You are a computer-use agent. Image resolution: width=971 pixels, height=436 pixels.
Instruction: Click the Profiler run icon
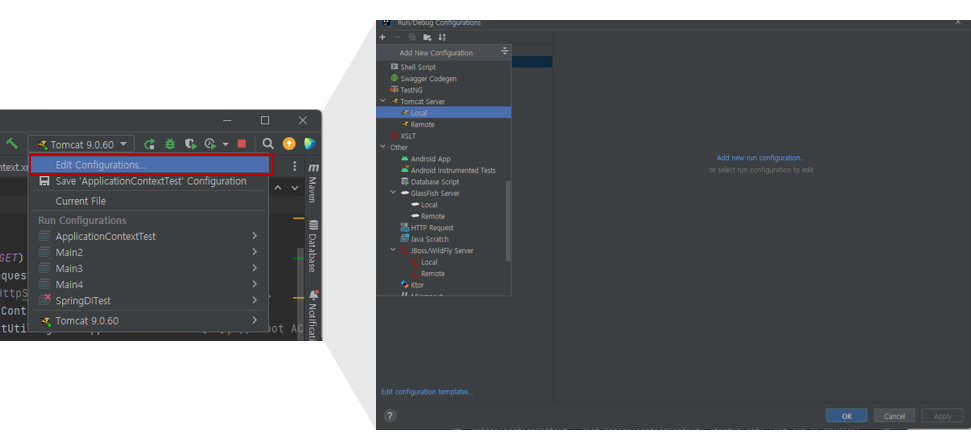211,144
